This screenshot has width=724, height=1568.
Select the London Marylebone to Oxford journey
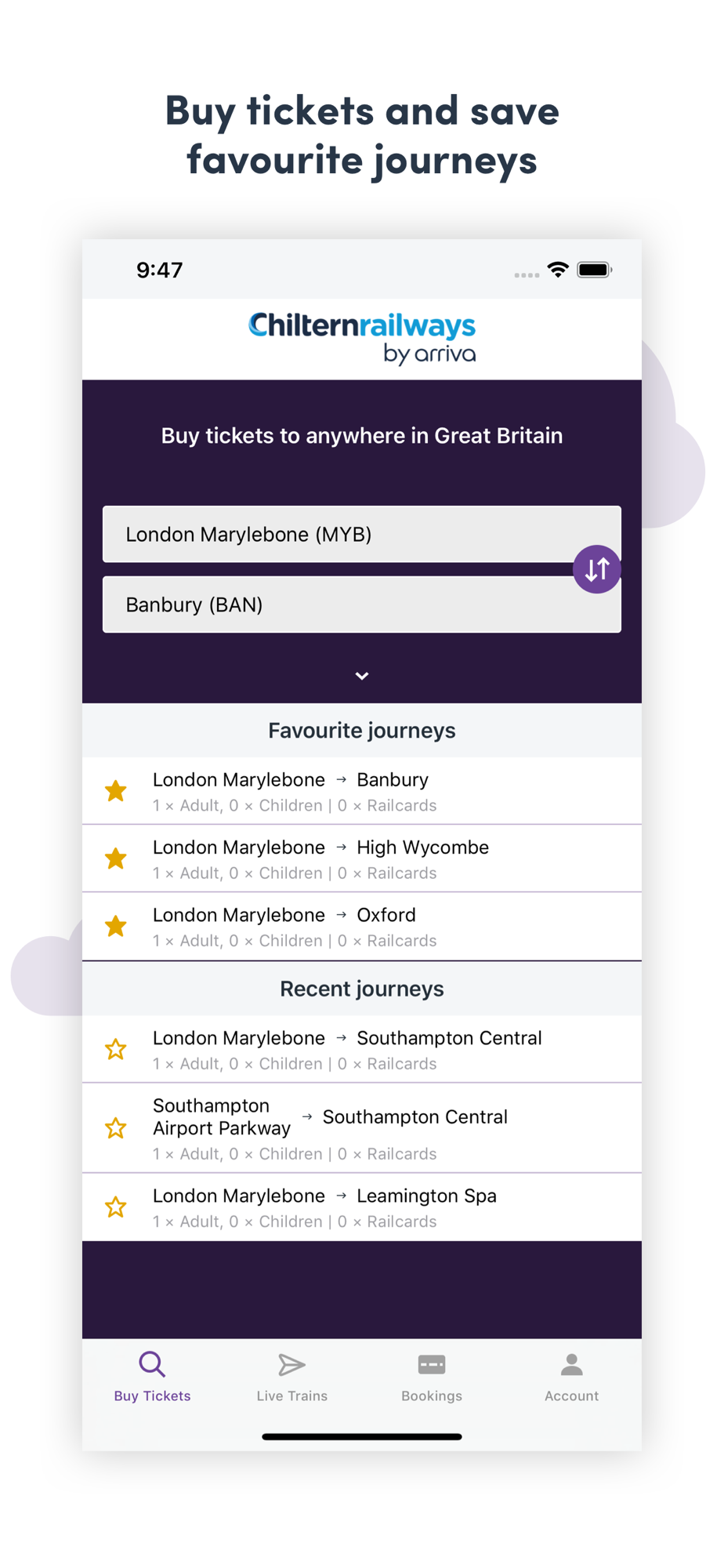[x=376, y=926]
